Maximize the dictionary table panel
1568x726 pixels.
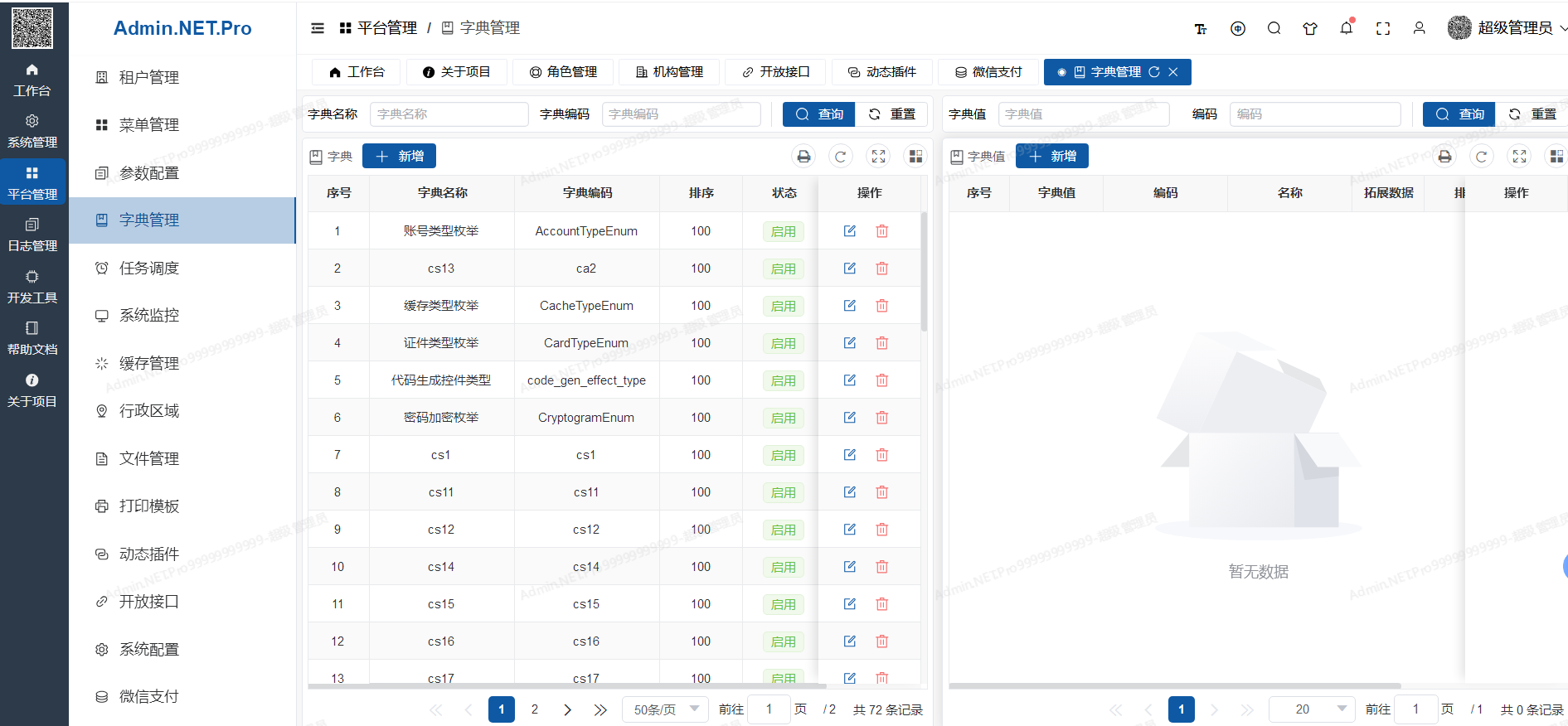pos(878,156)
